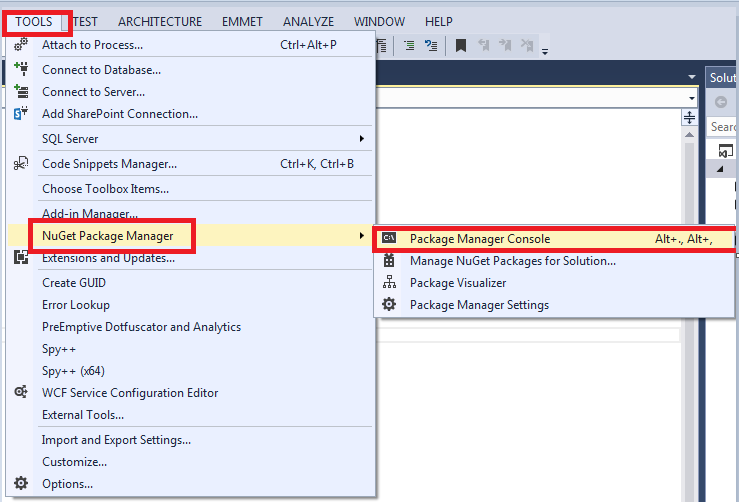The height and width of the screenshot is (502, 739).
Task: Click the NuGet Package Manager submenu arrow
Action: point(362,235)
